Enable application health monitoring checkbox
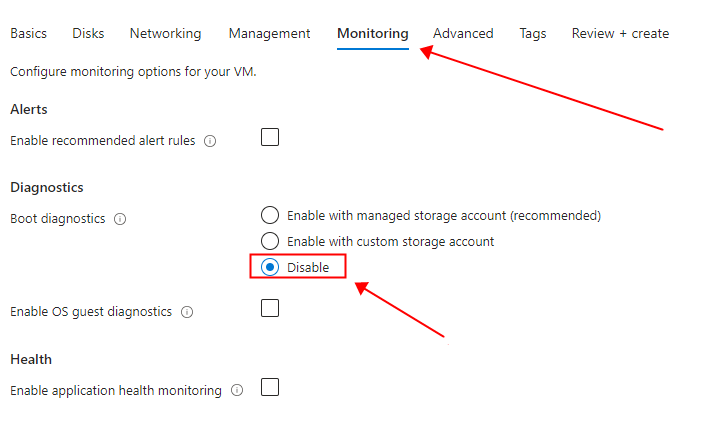724x432 pixels. (270, 387)
